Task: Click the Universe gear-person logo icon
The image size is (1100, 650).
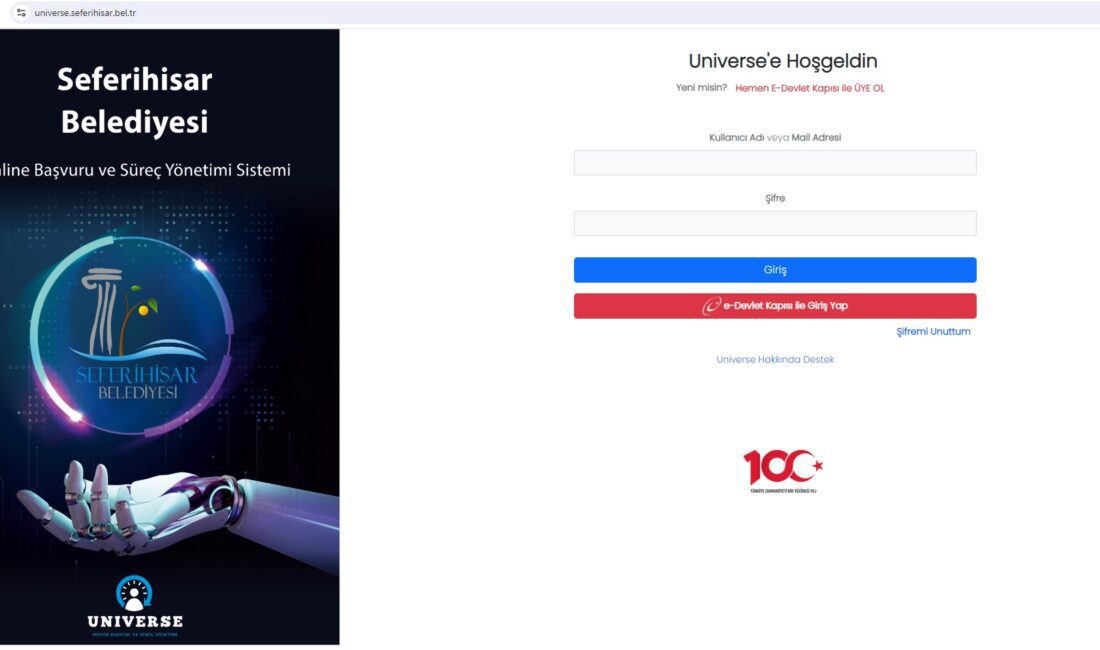Action: [x=134, y=593]
